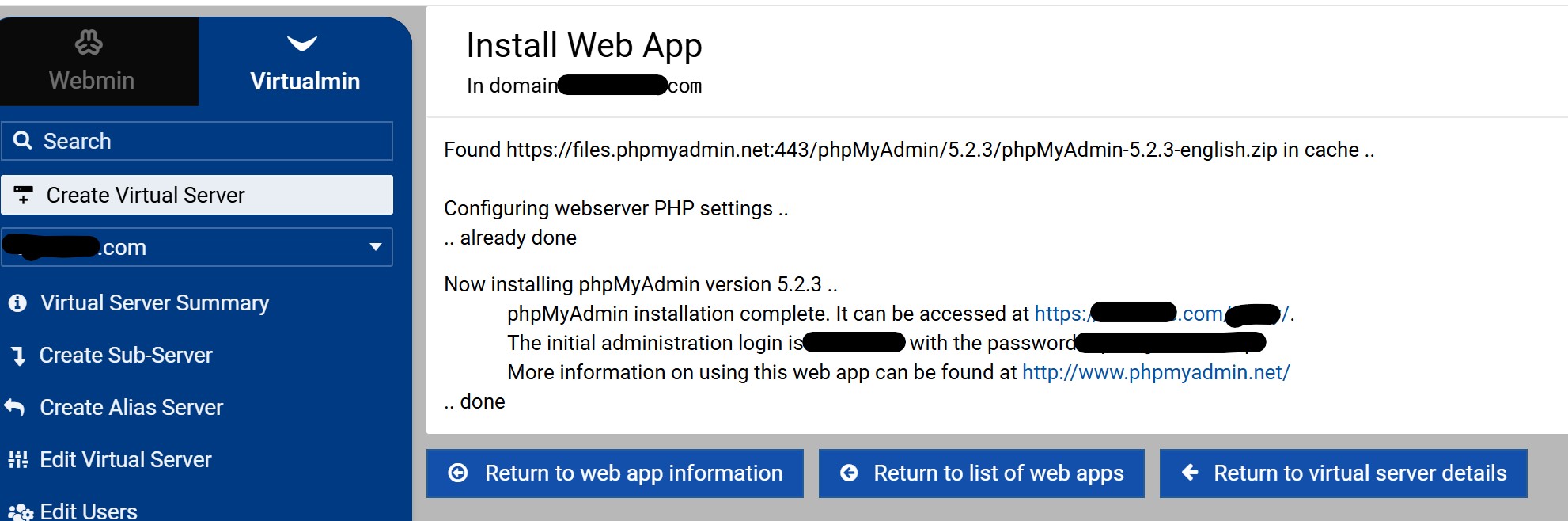
Task: Open Virtual Server Summary menu item
Action: [154, 303]
